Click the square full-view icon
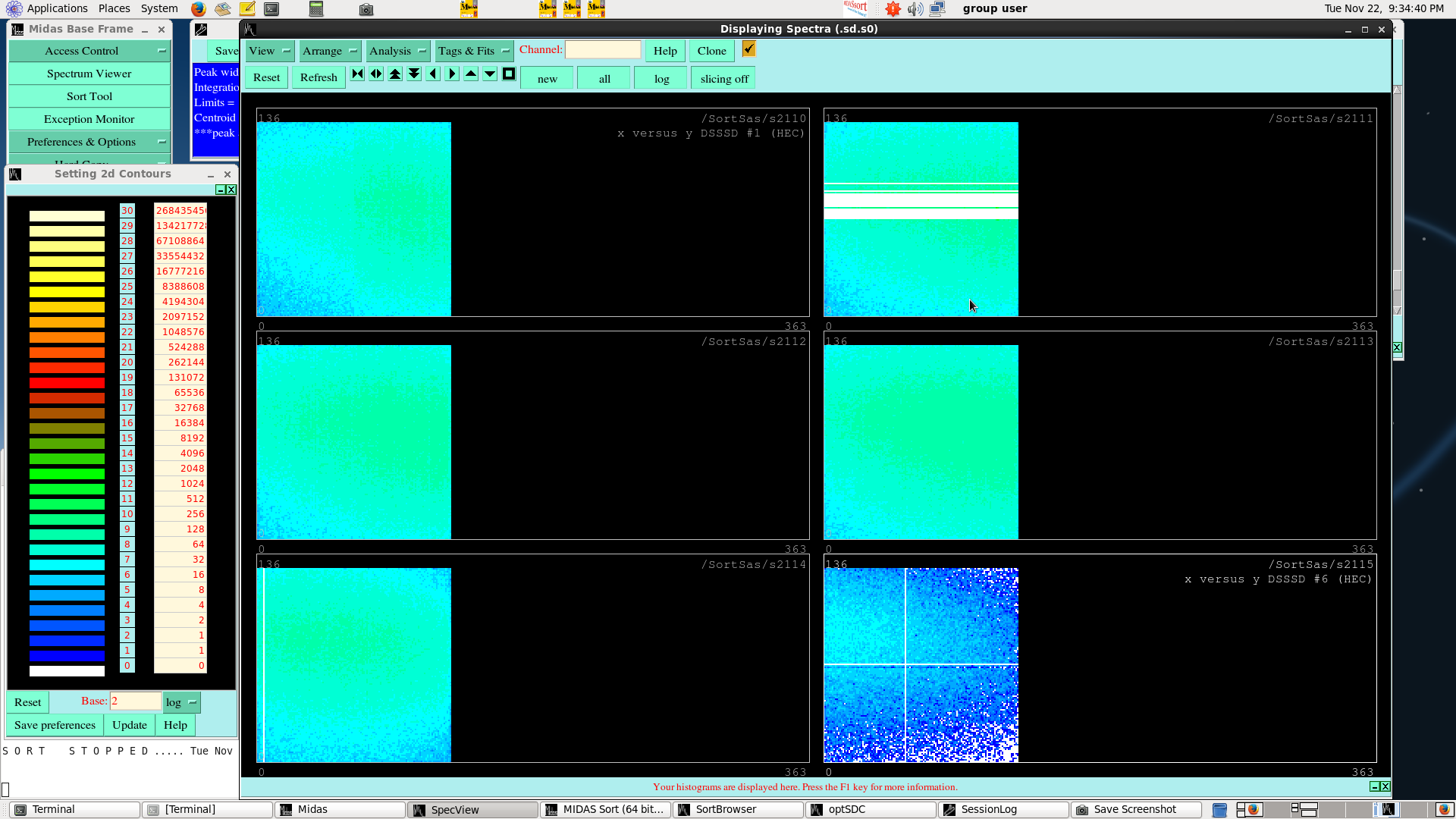This screenshot has height=819, width=1456. [x=509, y=74]
